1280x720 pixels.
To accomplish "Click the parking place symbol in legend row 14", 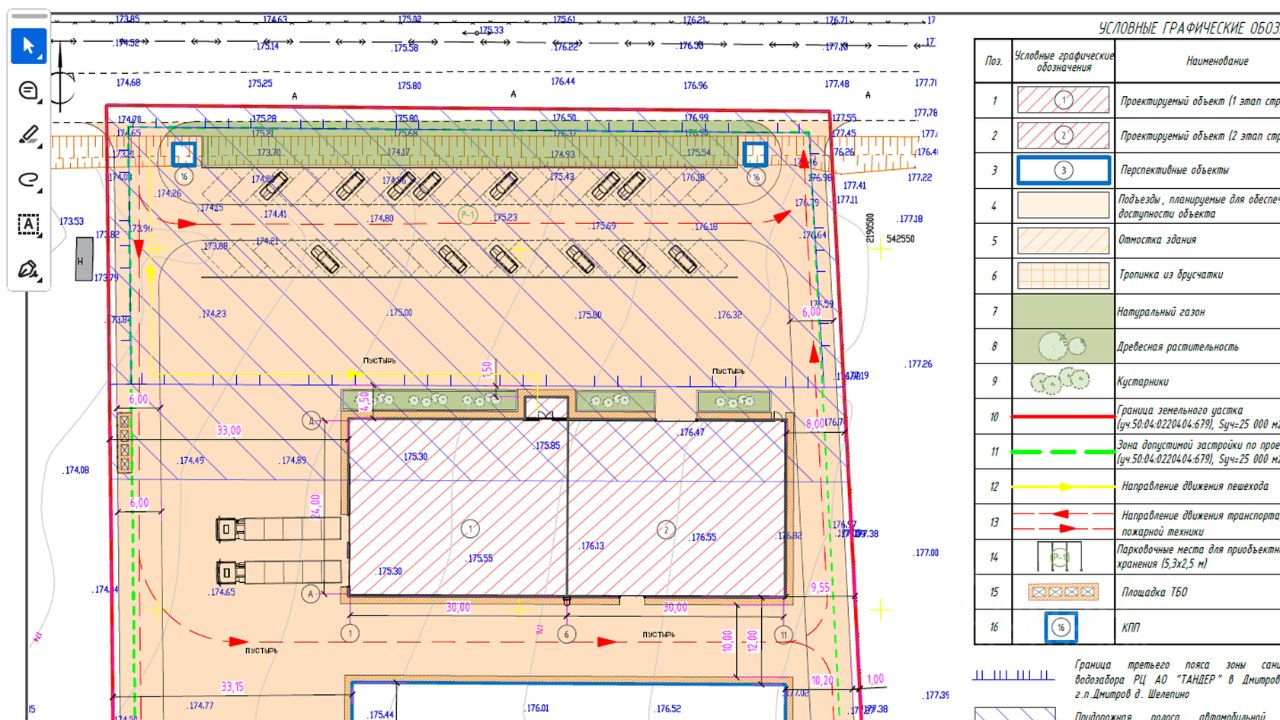I will pyautogui.click(x=1060, y=556).
